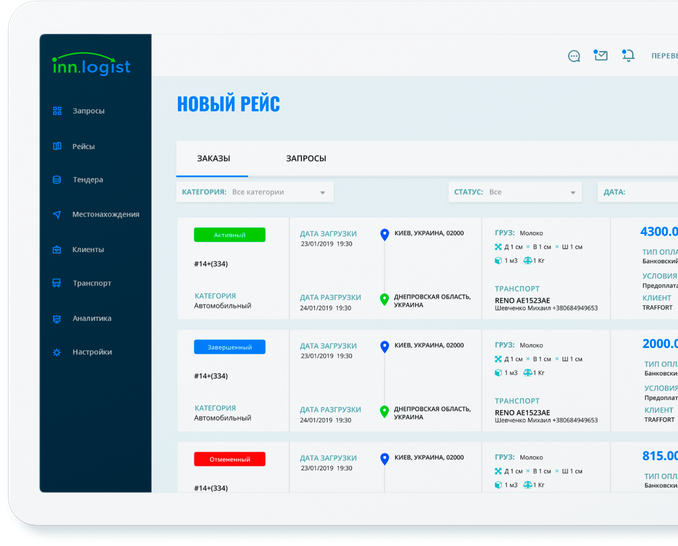Open Транспорт in the sidebar menu

click(x=92, y=283)
